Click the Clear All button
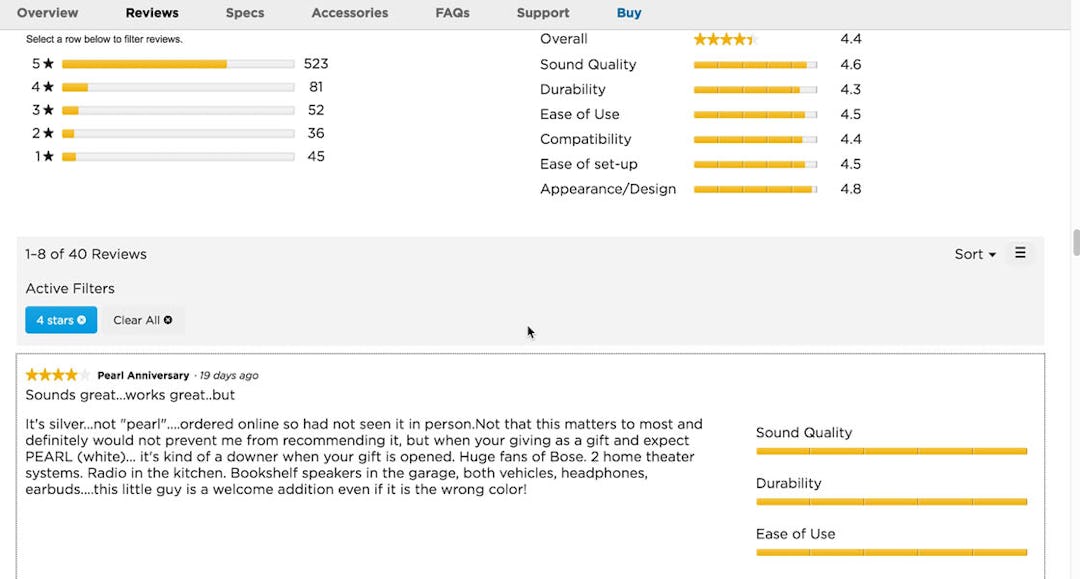The height and width of the screenshot is (579, 1080). (x=140, y=320)
